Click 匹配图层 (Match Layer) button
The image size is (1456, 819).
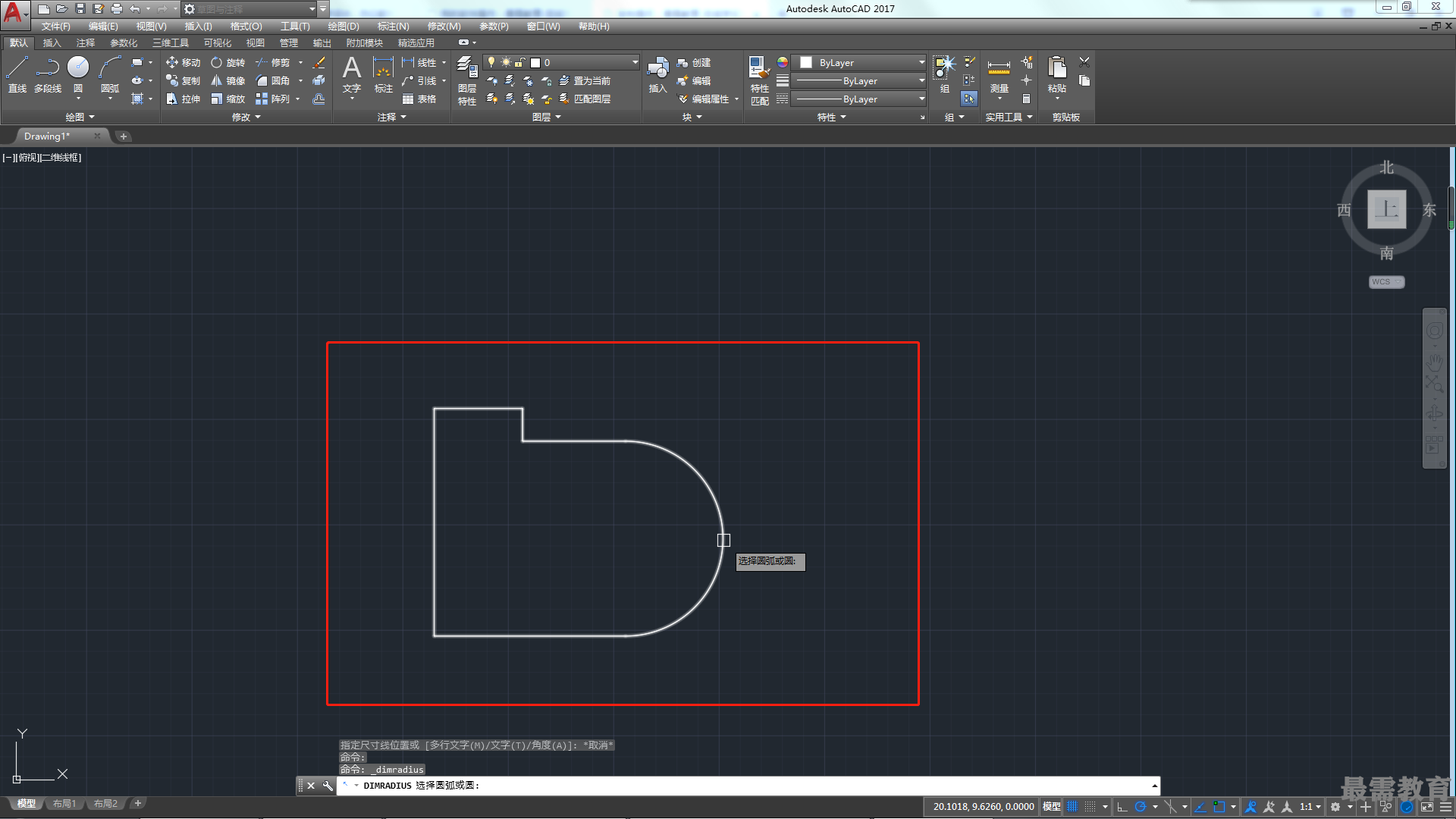pos(585,99)
